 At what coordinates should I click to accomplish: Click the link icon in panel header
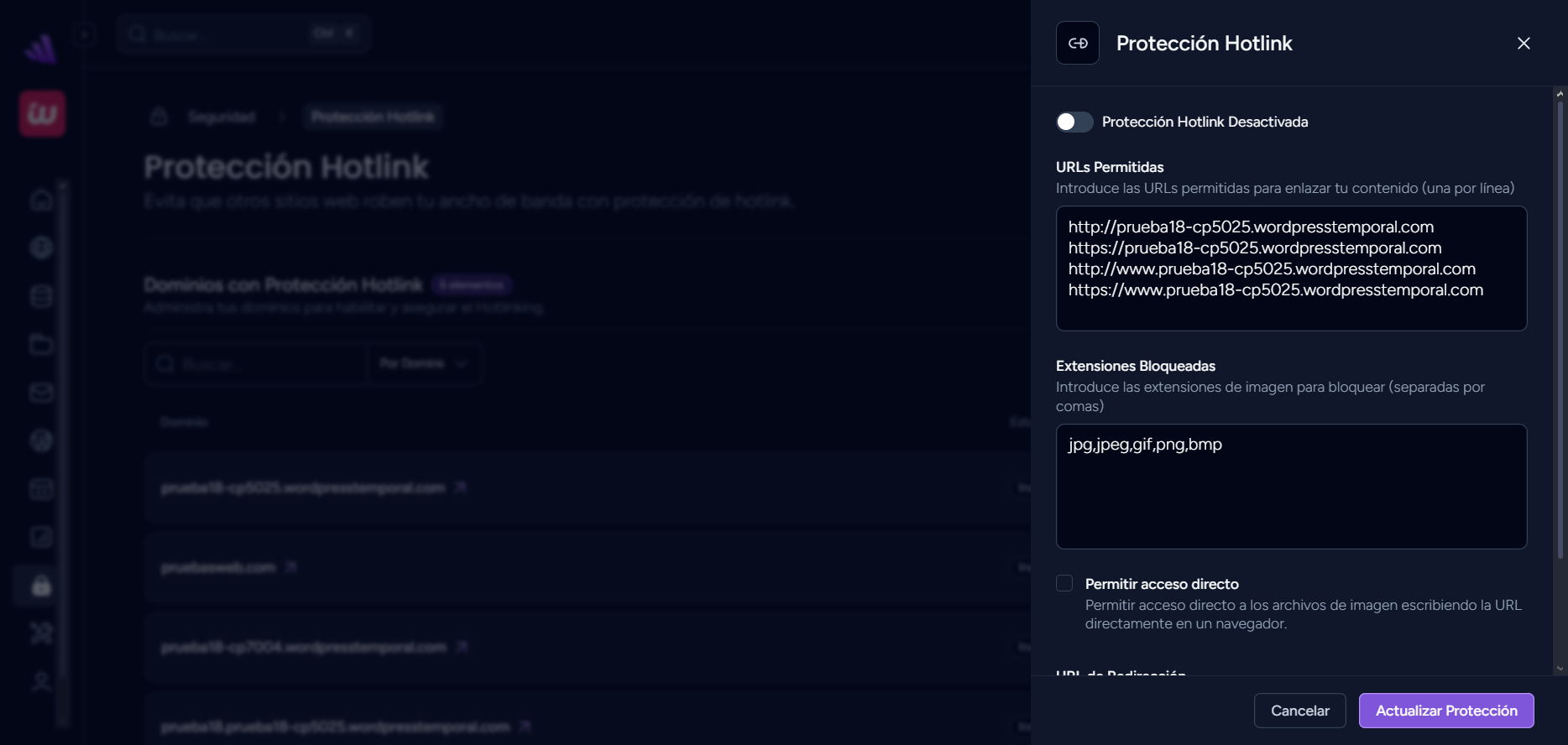tap(1078, 44)
